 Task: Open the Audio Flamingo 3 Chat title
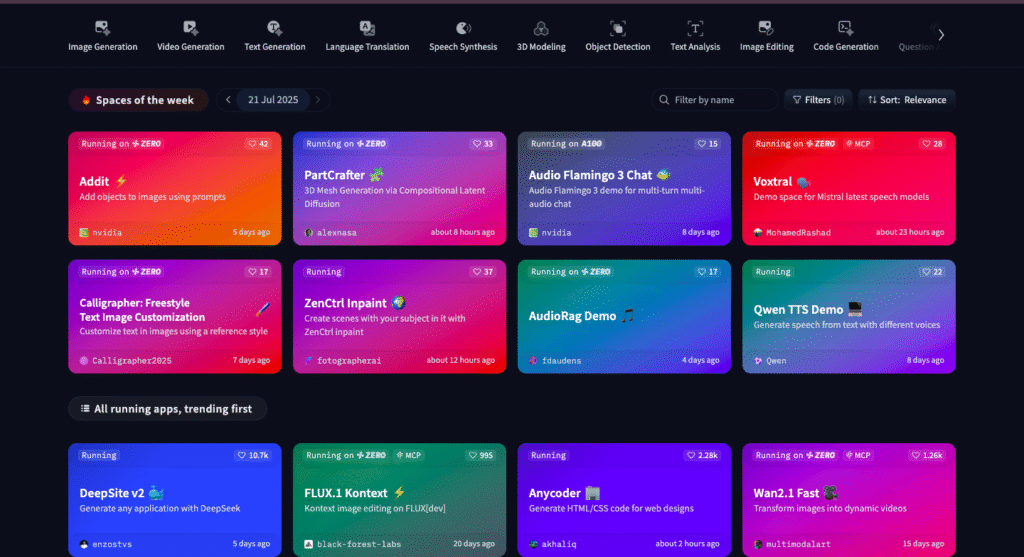pyautogui.click(x=590, y=175)
